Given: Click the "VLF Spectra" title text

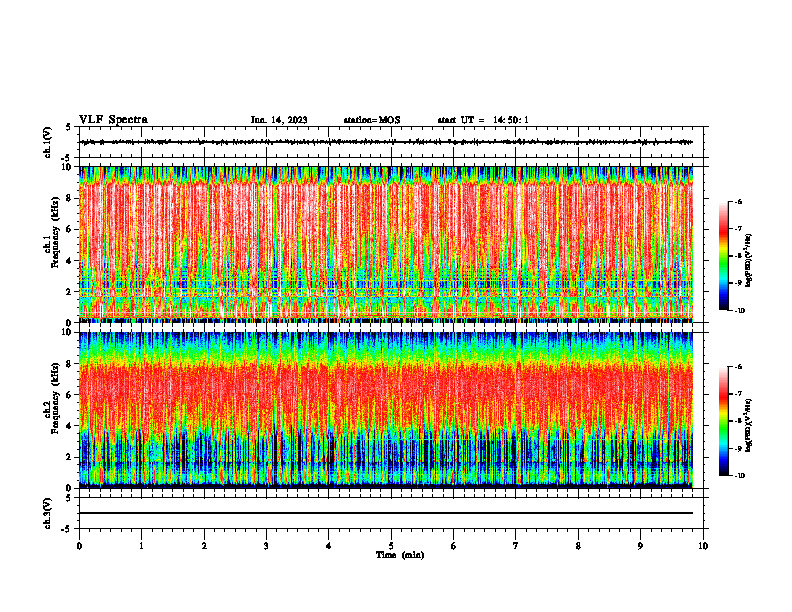Looking at the screenshot, I should (113, 120).
